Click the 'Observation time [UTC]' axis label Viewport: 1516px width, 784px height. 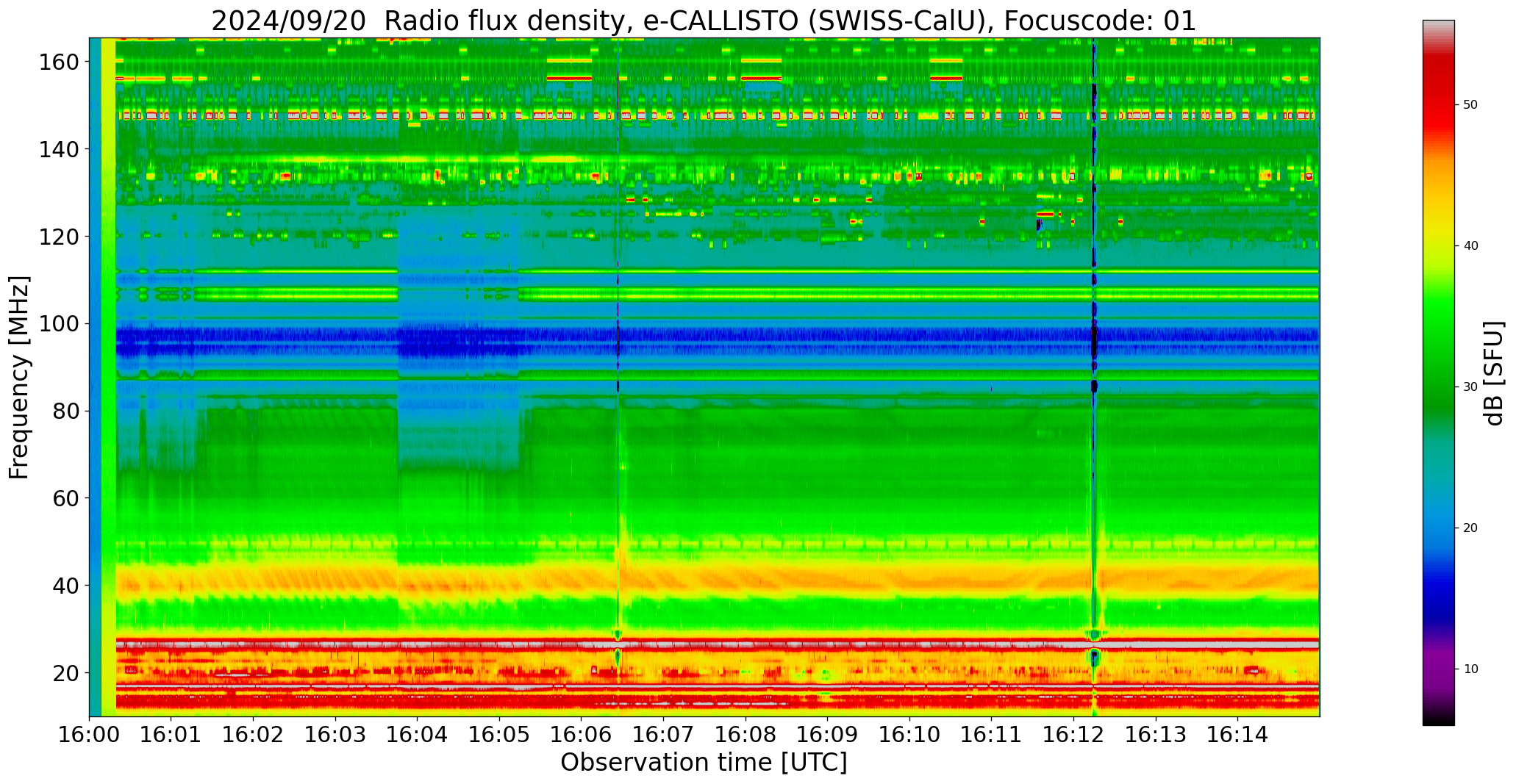(x=704, y=763)
